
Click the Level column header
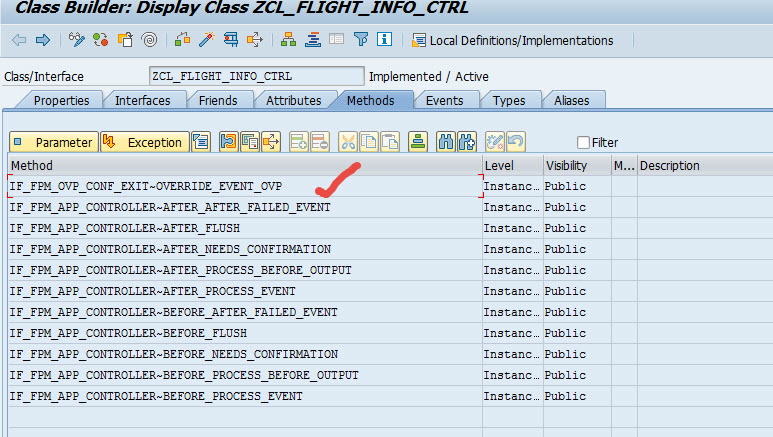pyautogui.click(x=513, y=166)
